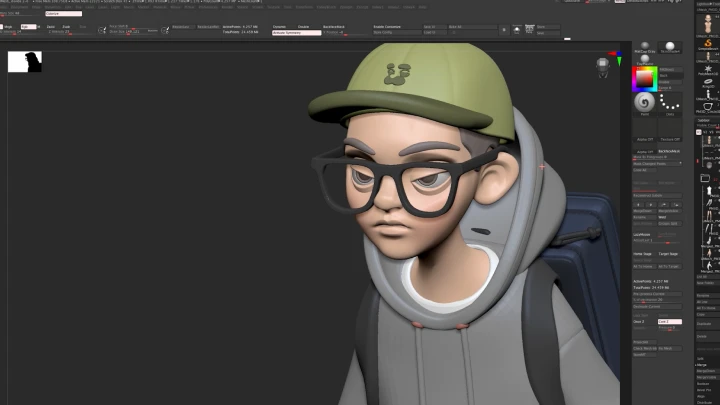The width and height of the screenshot is (720, 405).
Task: Pick a hue in the color picker square
Action: (x=645, y=79)
